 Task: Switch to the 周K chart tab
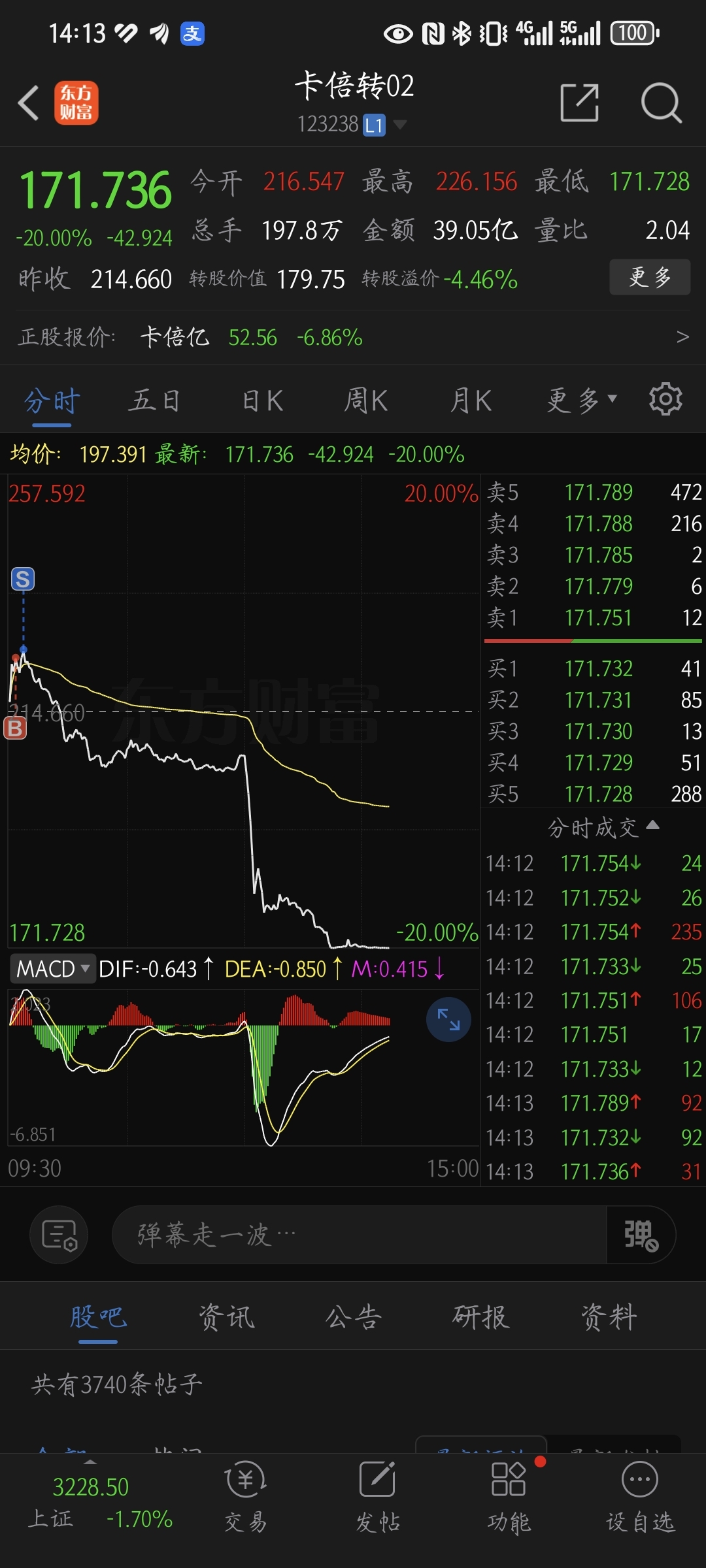[366, 400]
